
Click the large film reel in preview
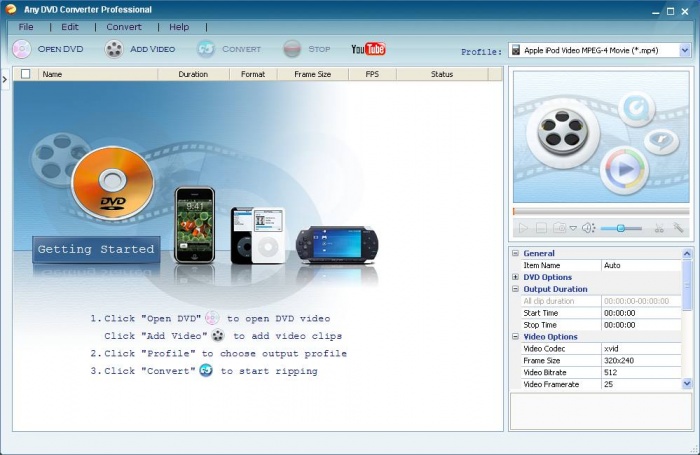562,133
